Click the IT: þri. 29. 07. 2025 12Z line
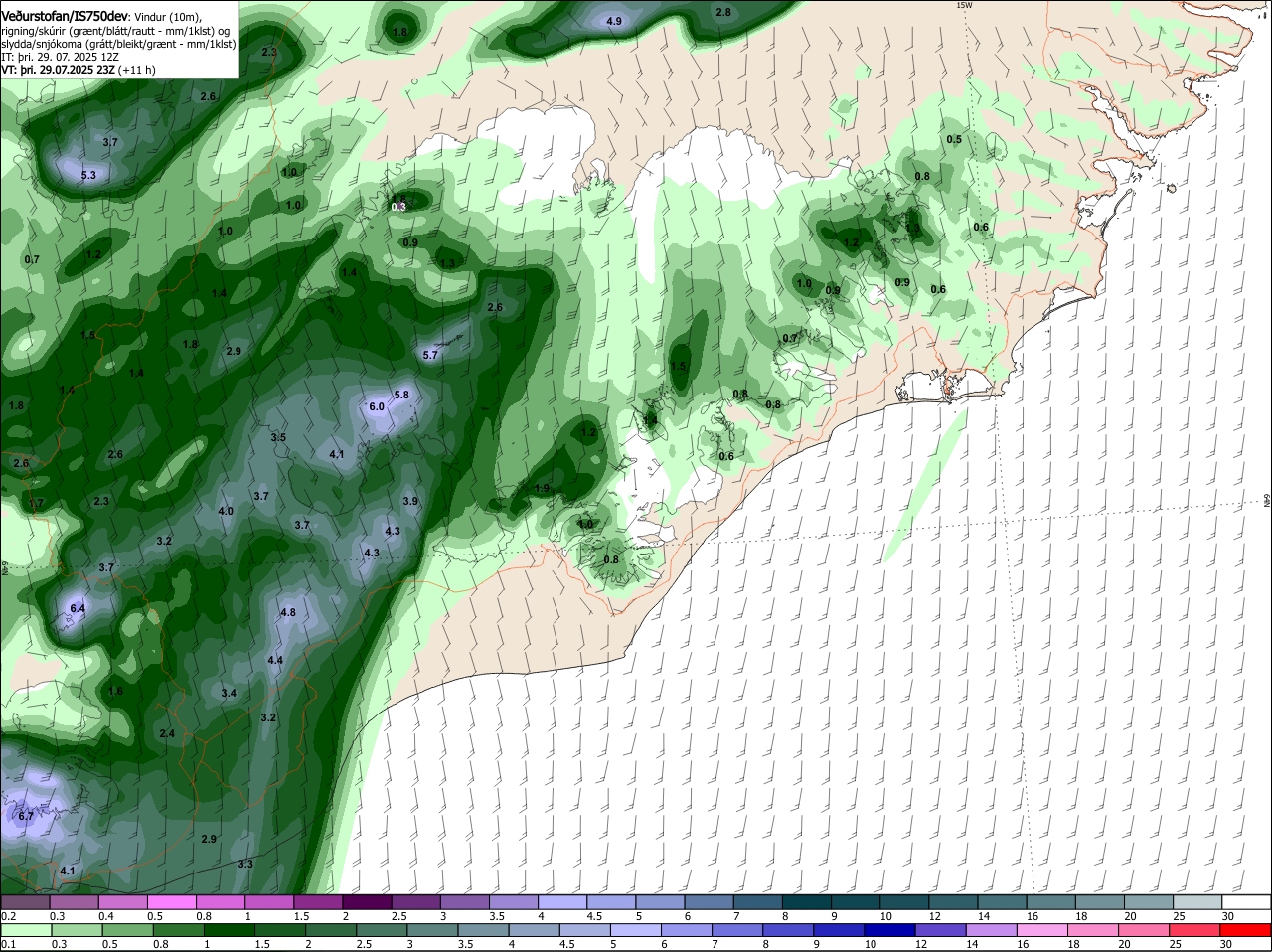 61,57
